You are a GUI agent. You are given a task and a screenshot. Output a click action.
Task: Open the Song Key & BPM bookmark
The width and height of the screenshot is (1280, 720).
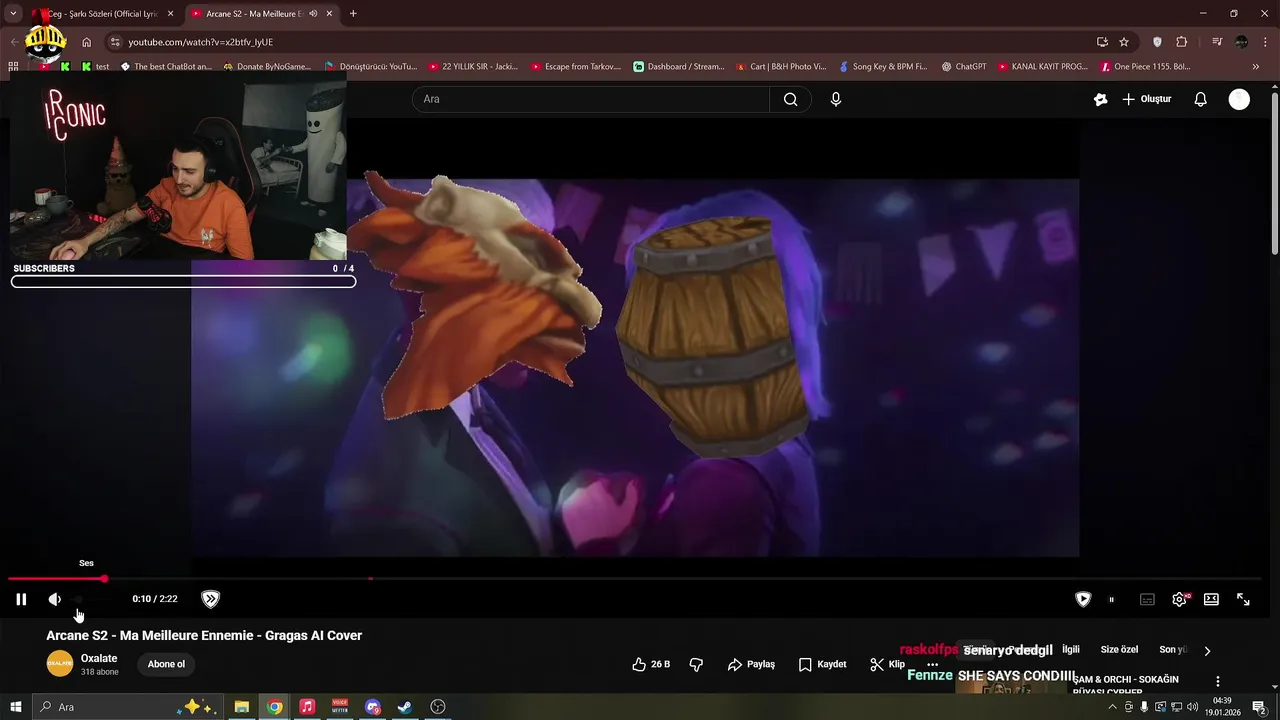883,67
